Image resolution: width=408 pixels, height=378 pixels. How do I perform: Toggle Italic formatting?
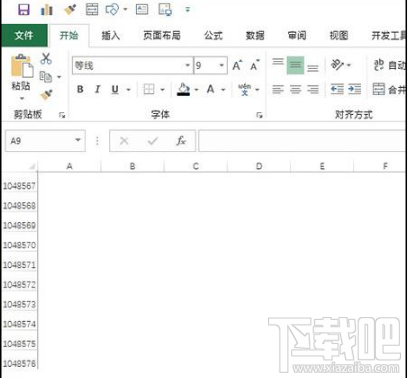[98, 89]
